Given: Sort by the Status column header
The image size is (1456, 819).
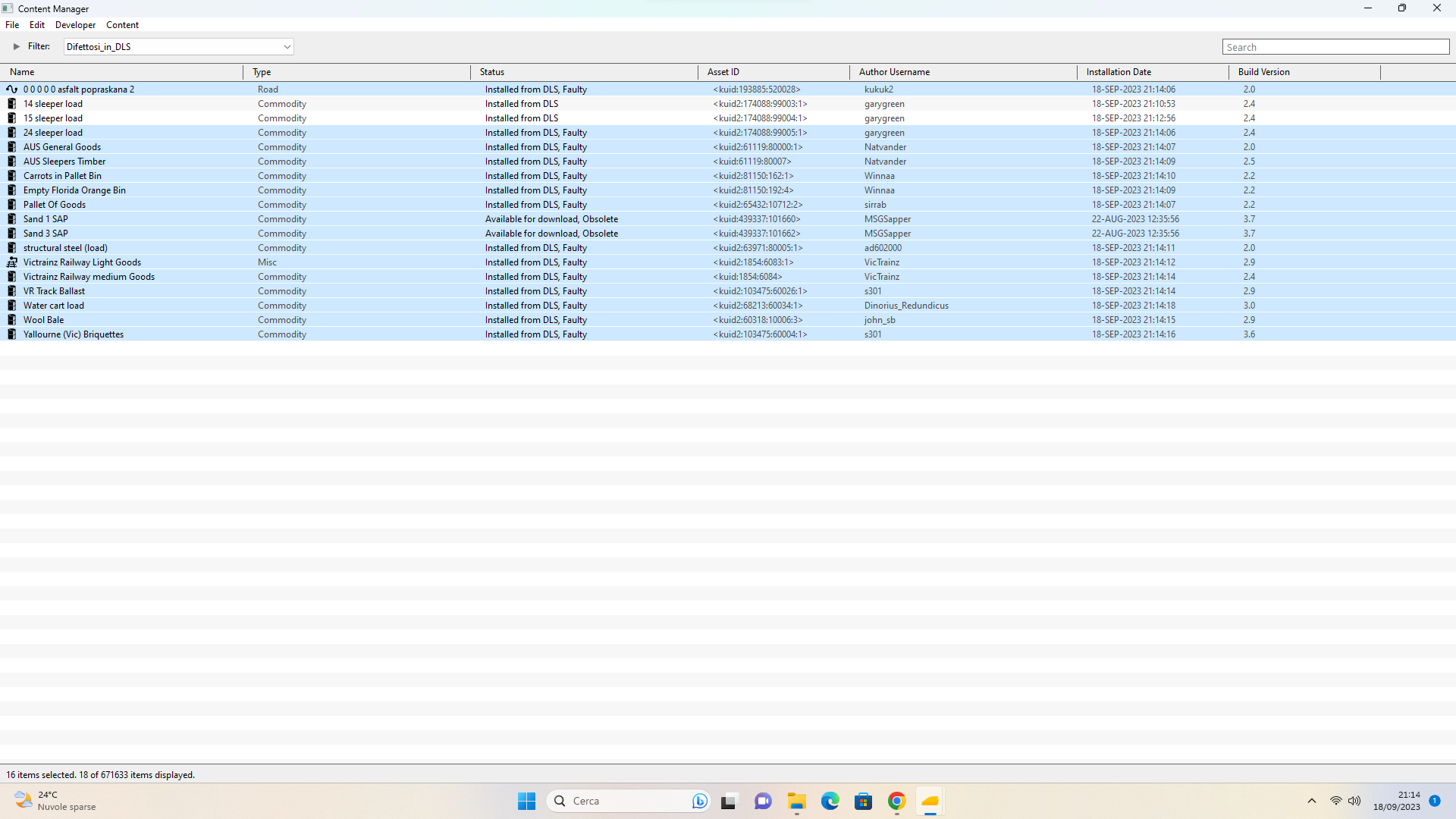Looking at the screenshot, I should tap(584, 72).
